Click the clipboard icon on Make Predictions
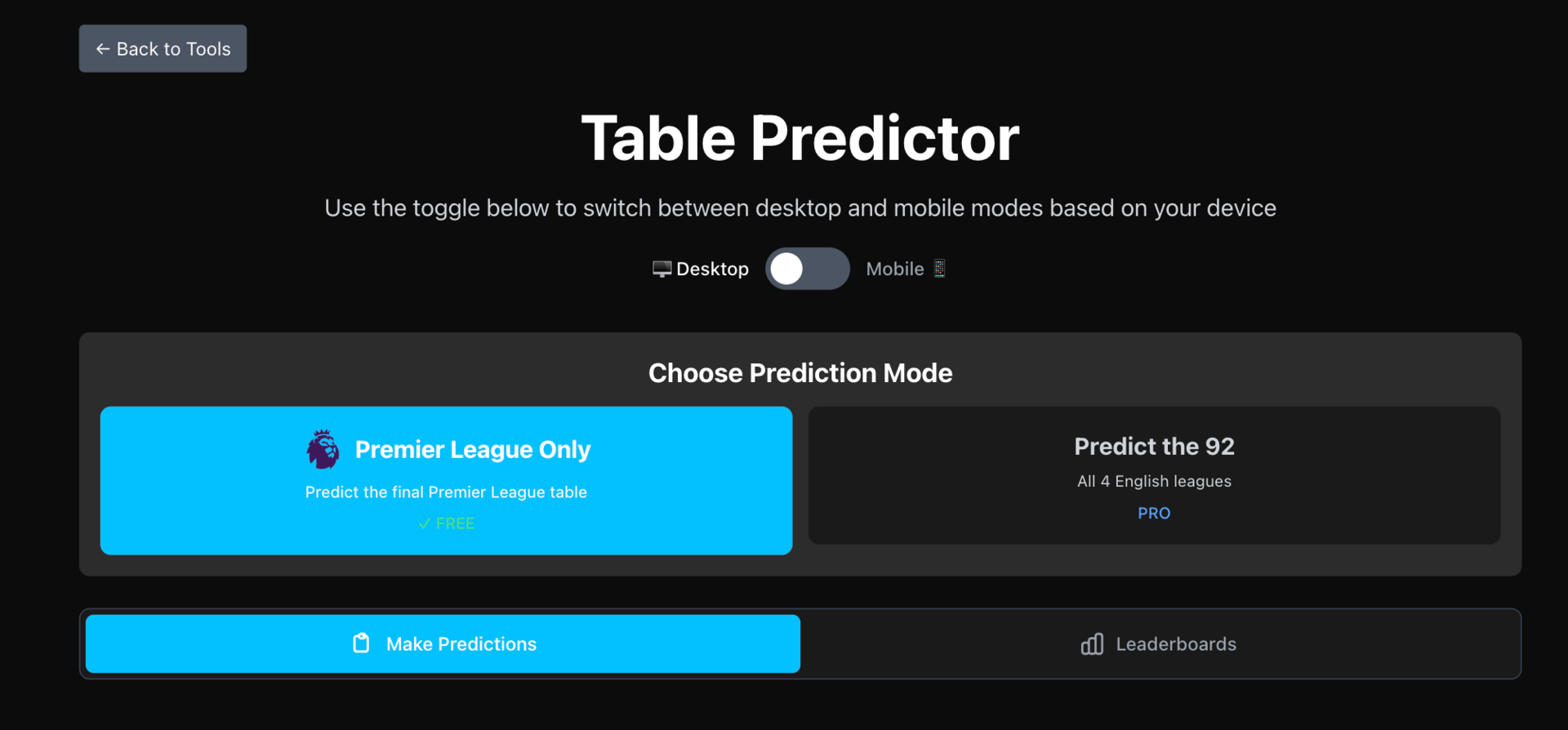 (361, 643)
